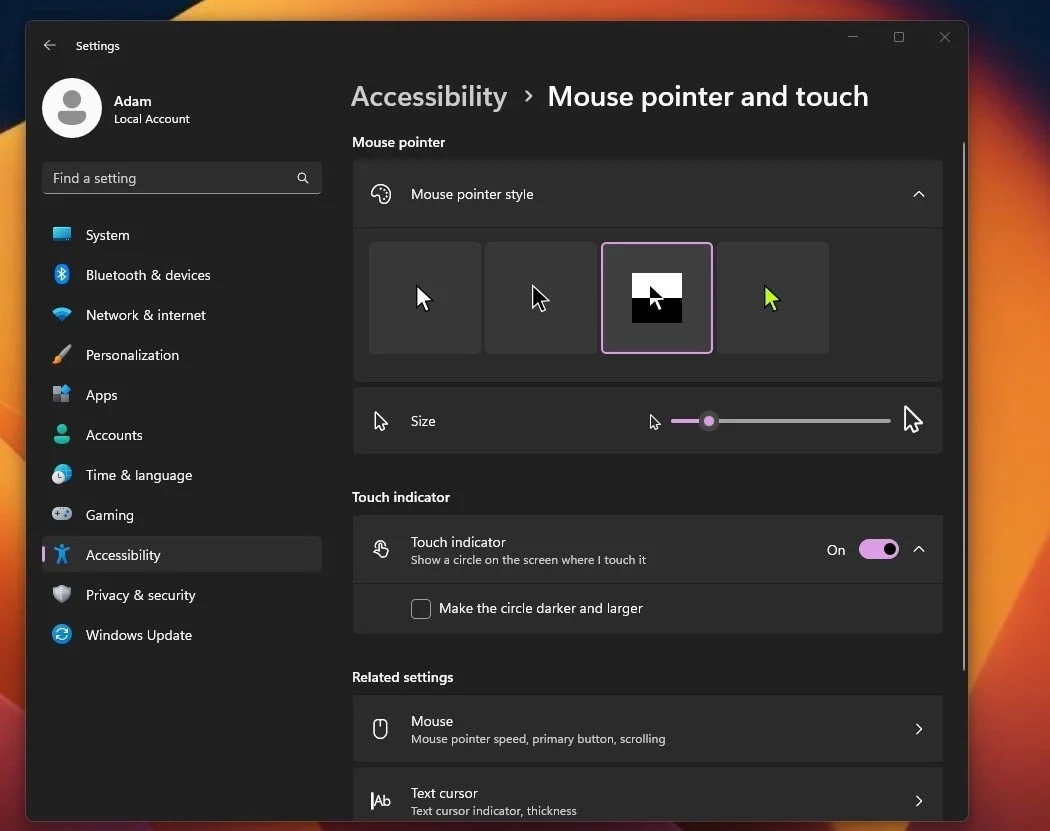The height and width of the screenshot is (831, 1050).
Task: Click the Windows Update icon in sidebar
Action: coord(62,635)
